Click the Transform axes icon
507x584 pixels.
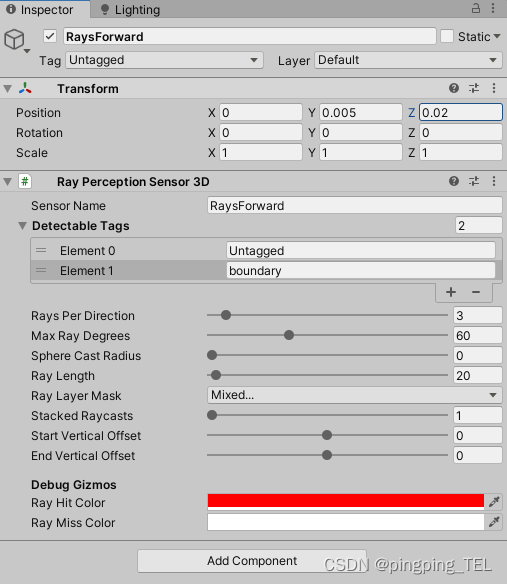click(x=25, y=88)
